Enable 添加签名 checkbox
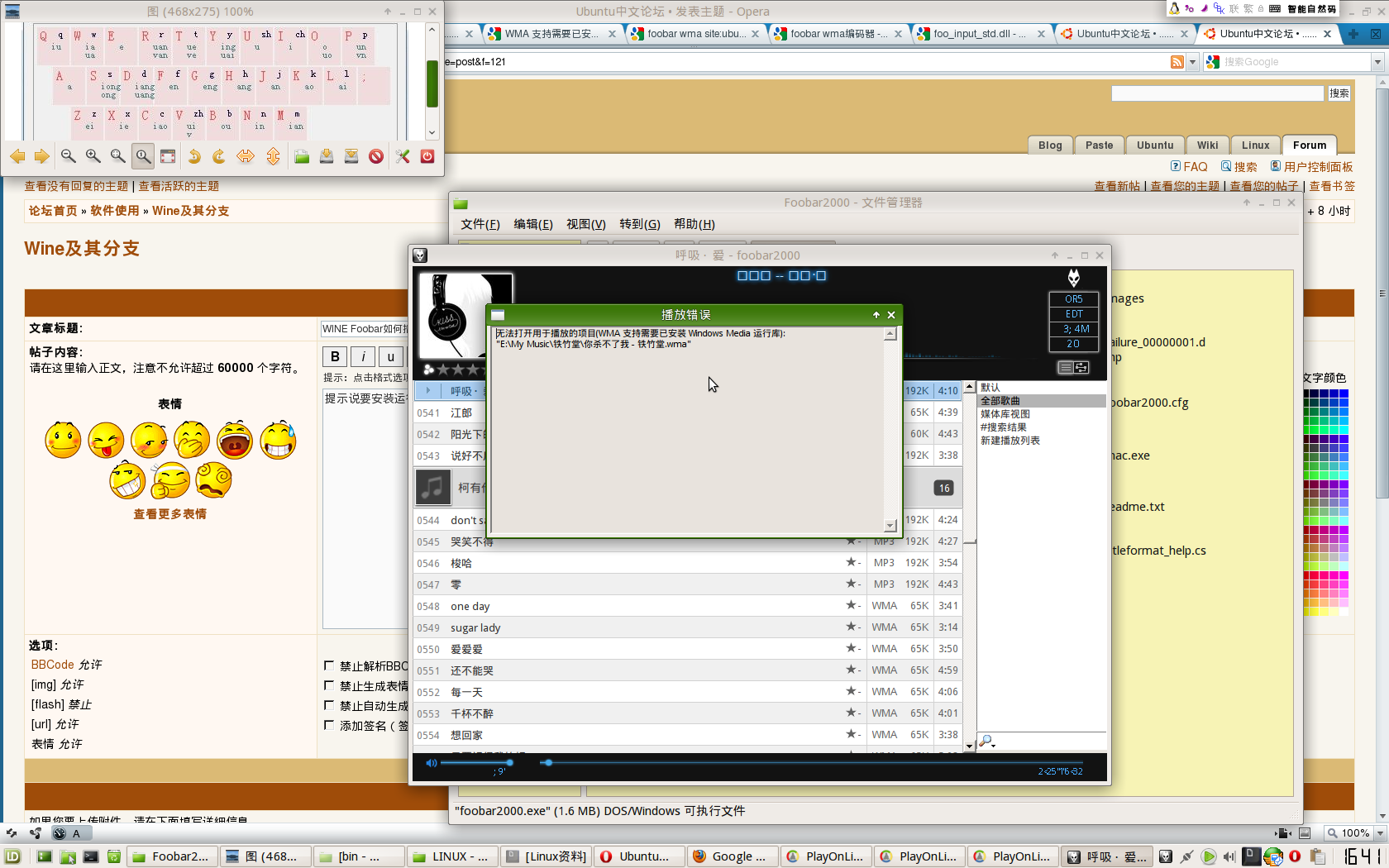The image size is (1389, 868). click(x=329, y=725)
